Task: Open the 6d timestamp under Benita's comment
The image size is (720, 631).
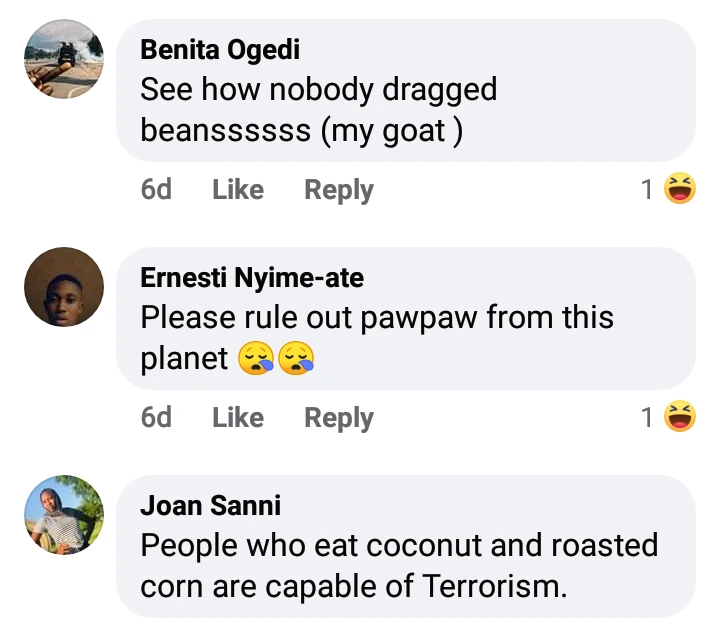Action: pyautogui.click(x=156, y=189)
